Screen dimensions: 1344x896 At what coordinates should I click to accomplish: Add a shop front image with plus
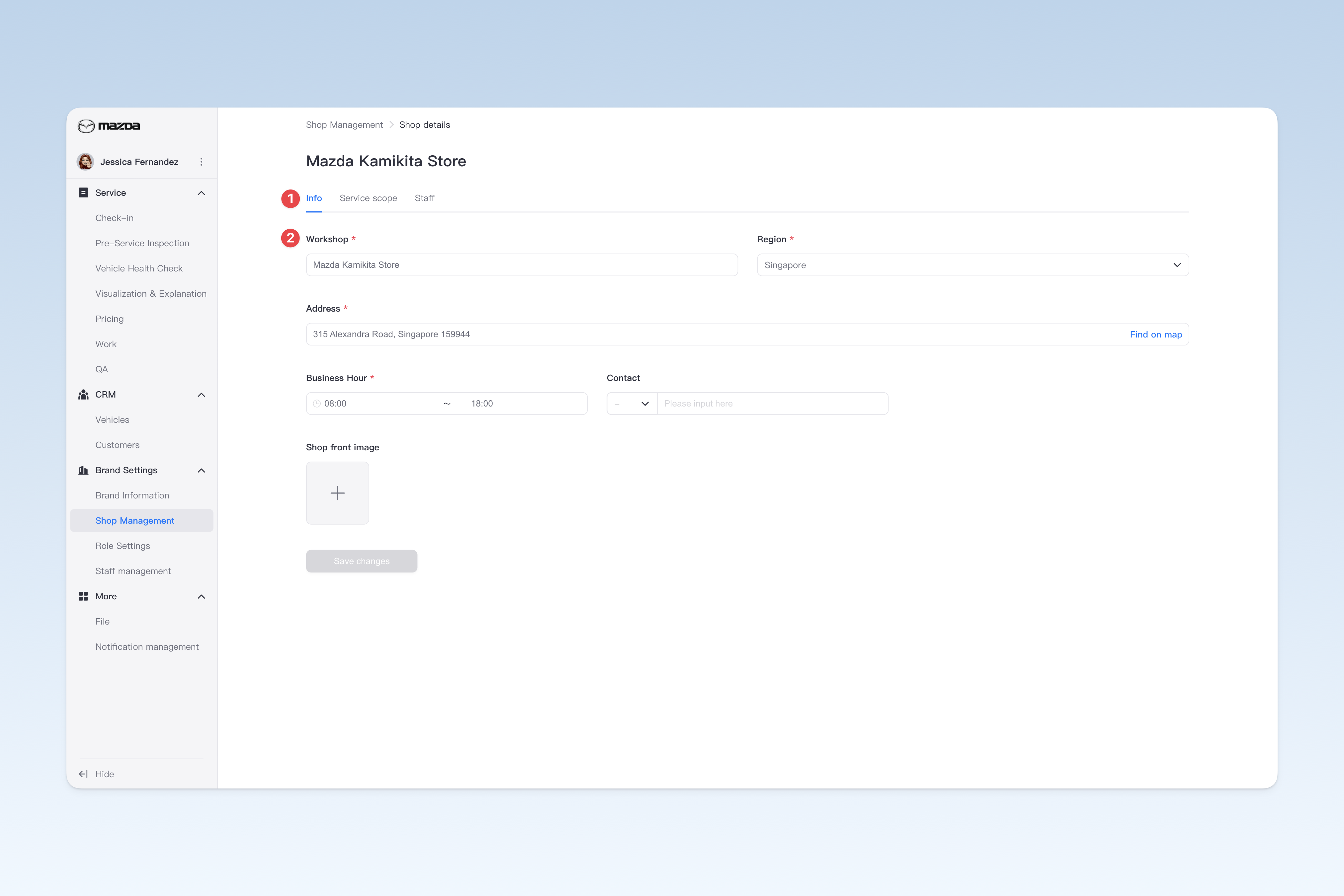(x=338, y=493)
